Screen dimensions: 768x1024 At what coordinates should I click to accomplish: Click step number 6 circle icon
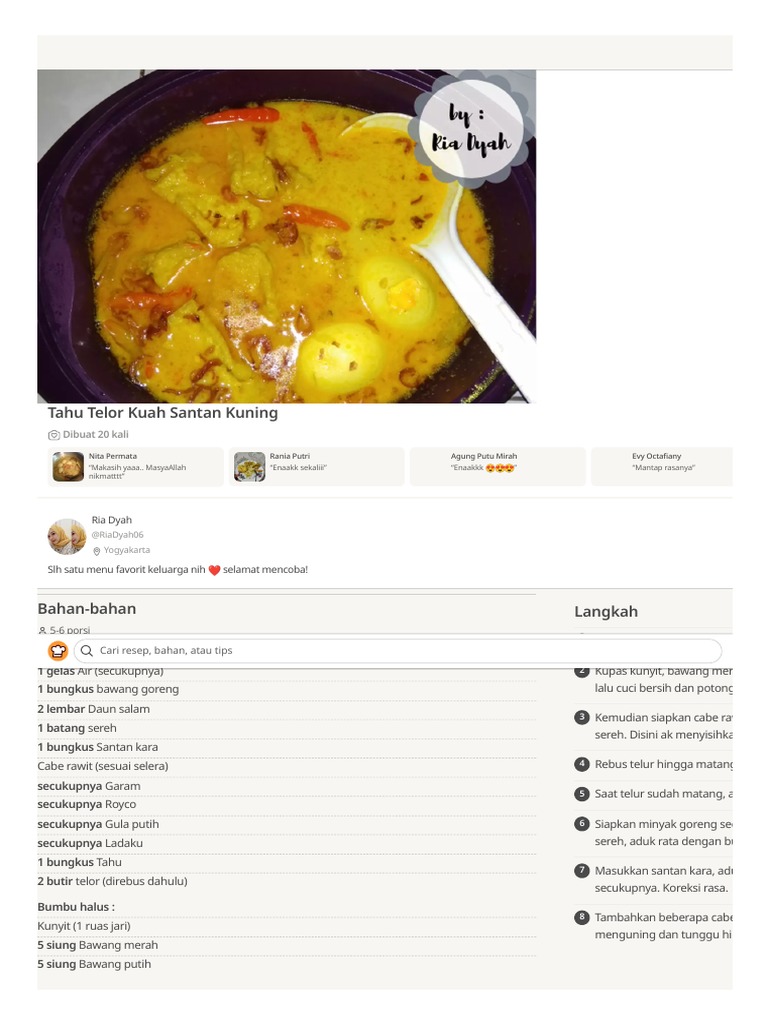pos(581,824)
